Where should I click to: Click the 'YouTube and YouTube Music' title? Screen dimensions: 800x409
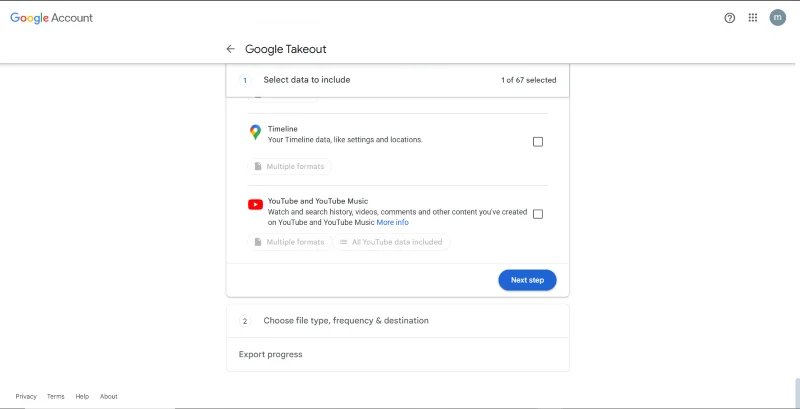coord(318,201)
